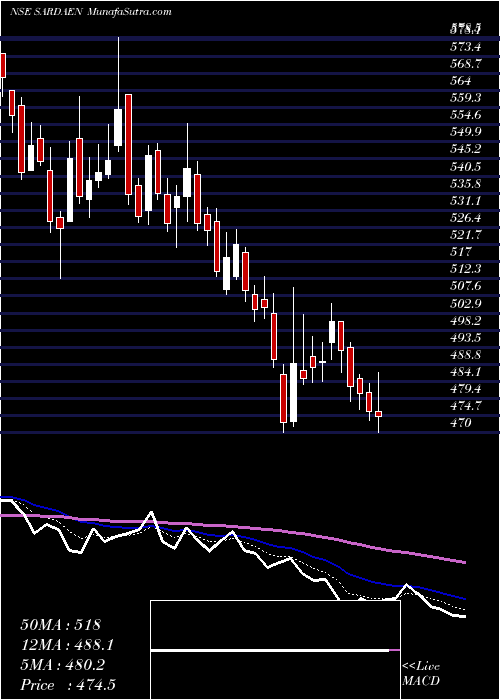
Task: Click the 512.3 price level label
Action: point(466,269)
